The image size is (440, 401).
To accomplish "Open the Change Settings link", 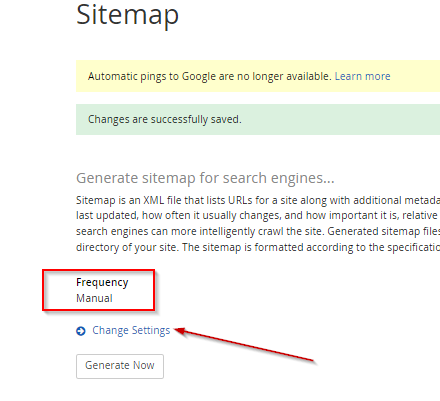I will click(x=131, y=330).
